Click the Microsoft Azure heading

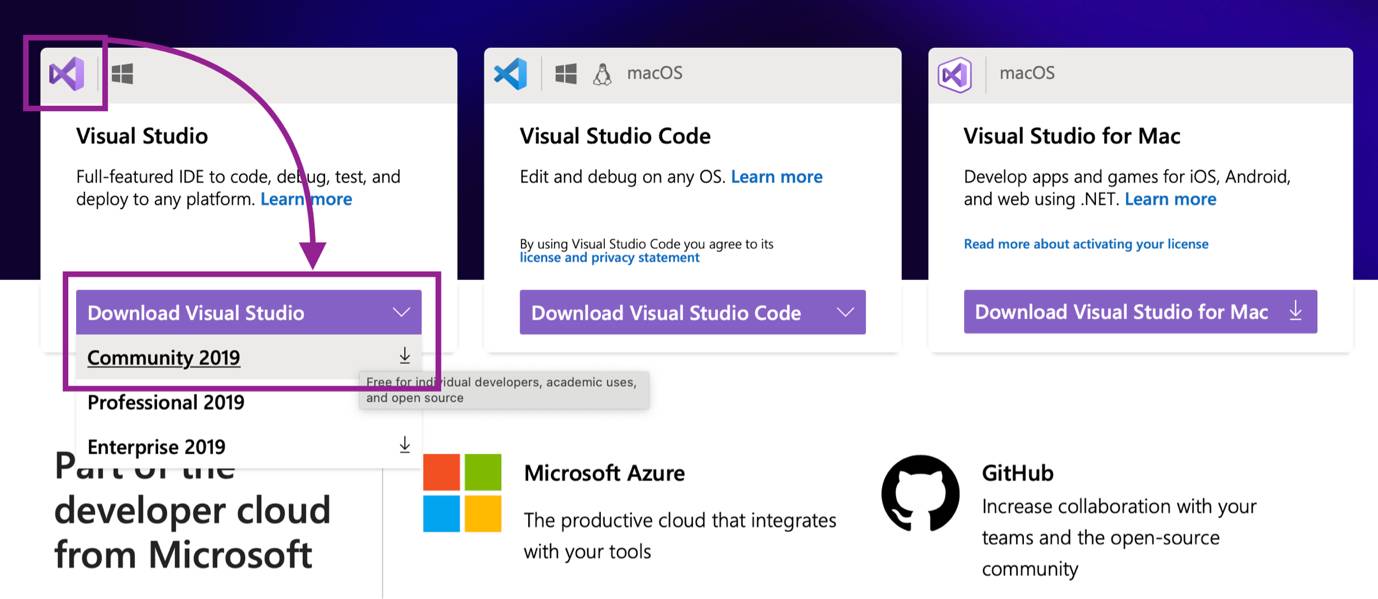tap(604, 473)
